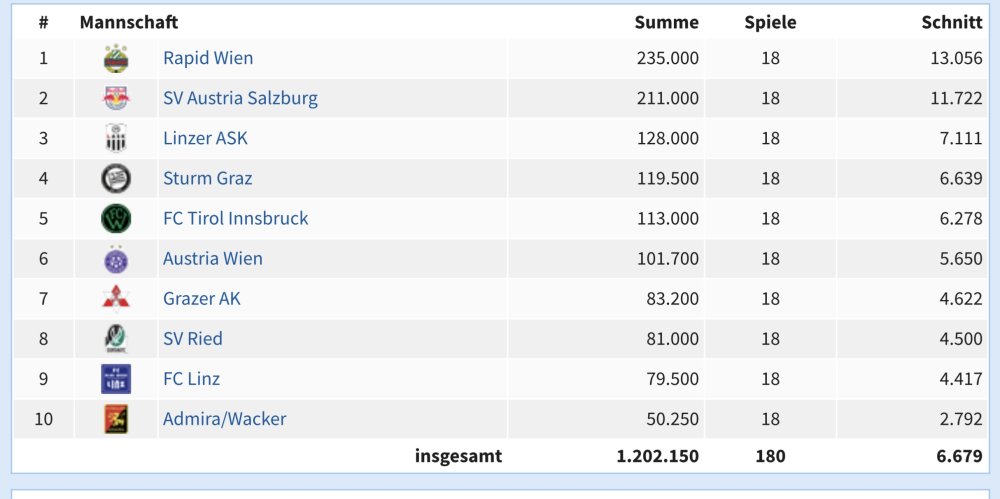
Task: Follow the FC Tirol Innsbruck link
Action: coord(235,218)
